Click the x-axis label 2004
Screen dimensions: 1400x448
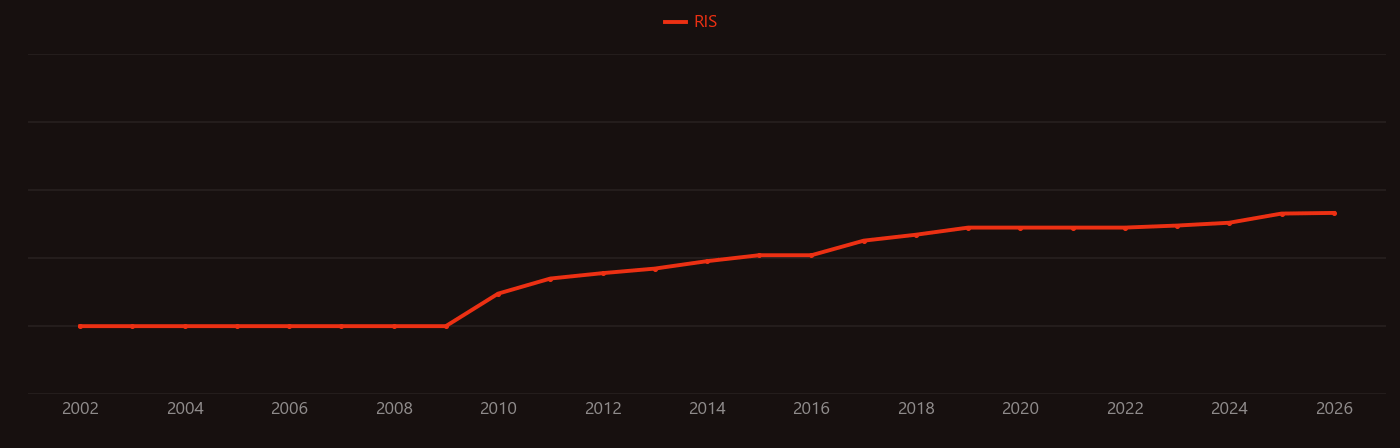[x=185, y=409]
